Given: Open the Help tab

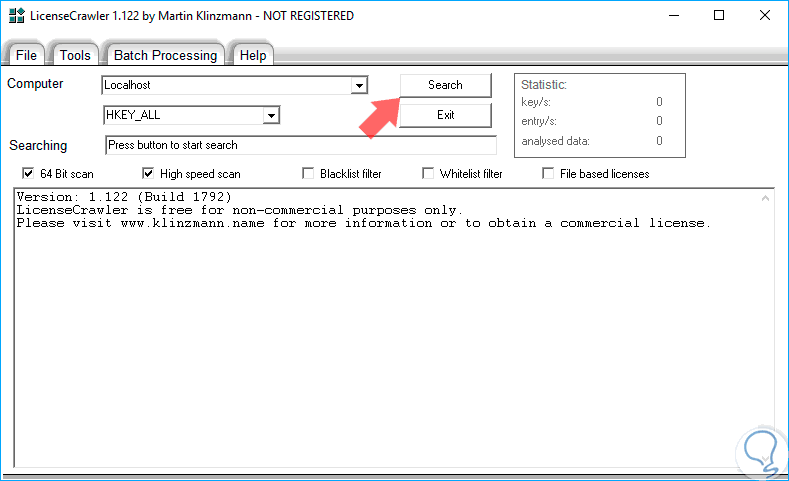Looking at the screenshot, I should click(253, 55).
